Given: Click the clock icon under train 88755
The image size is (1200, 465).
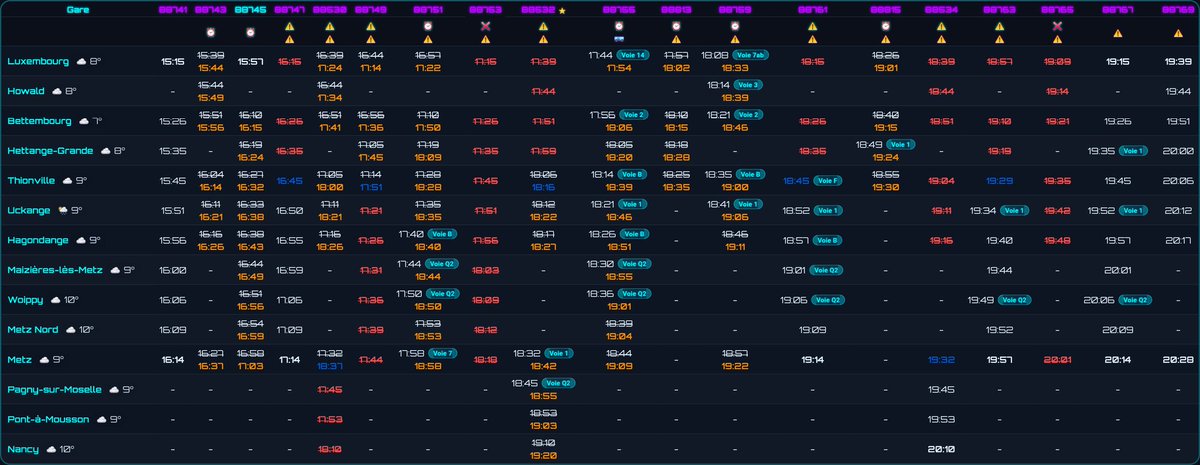Looking at the screenshot, I should click(x=619, y=26).
